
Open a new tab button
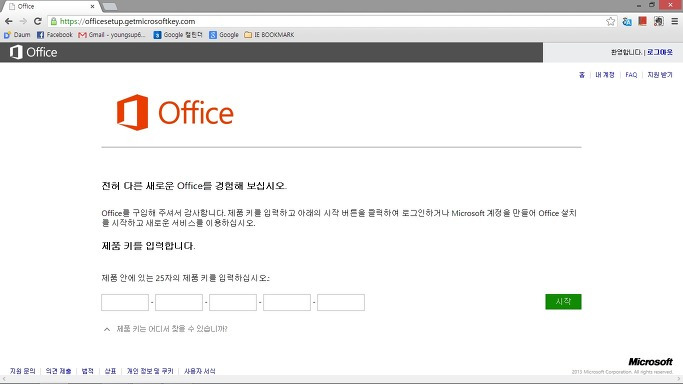[109, 7]
